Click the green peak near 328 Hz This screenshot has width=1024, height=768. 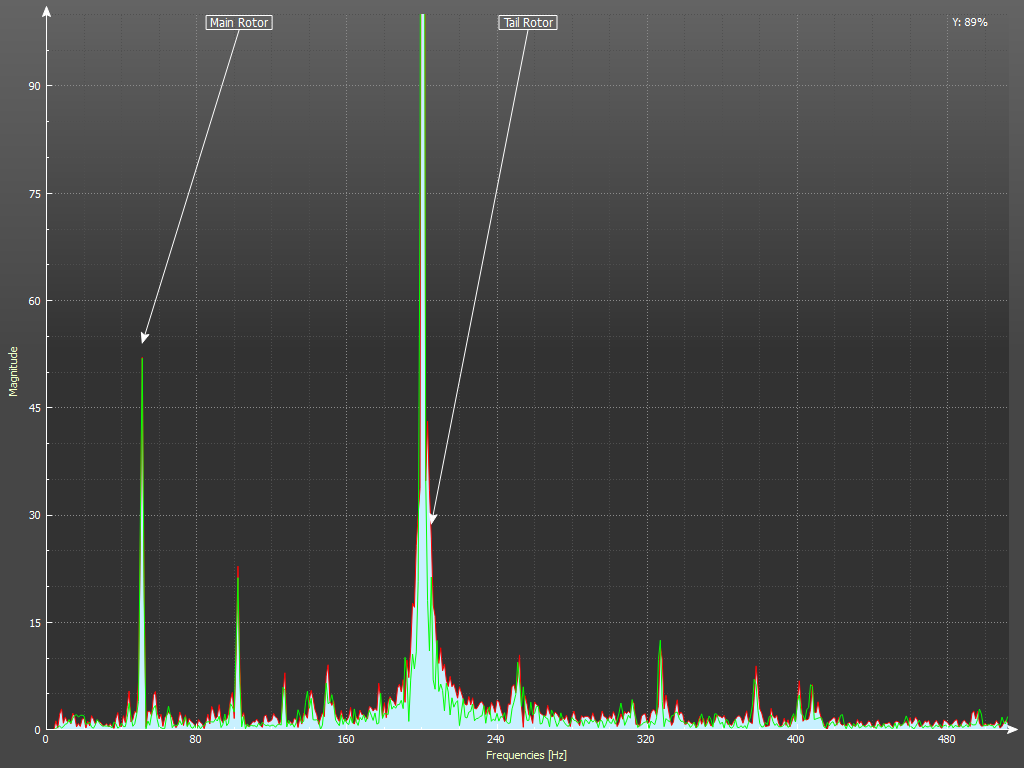click(660, 642)
